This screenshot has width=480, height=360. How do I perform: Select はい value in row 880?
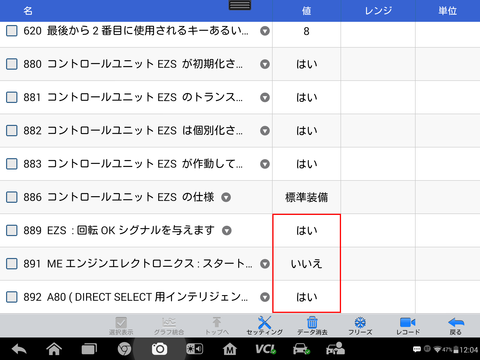307,64
